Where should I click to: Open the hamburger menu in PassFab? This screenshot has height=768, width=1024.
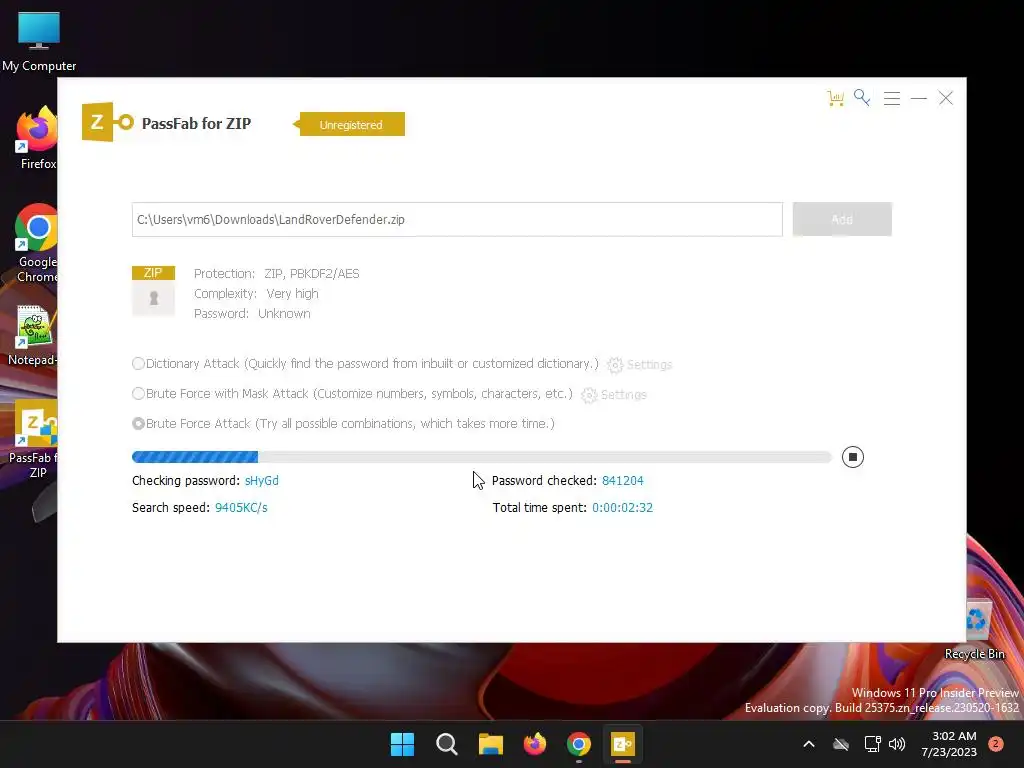click(x=891, y=99)
